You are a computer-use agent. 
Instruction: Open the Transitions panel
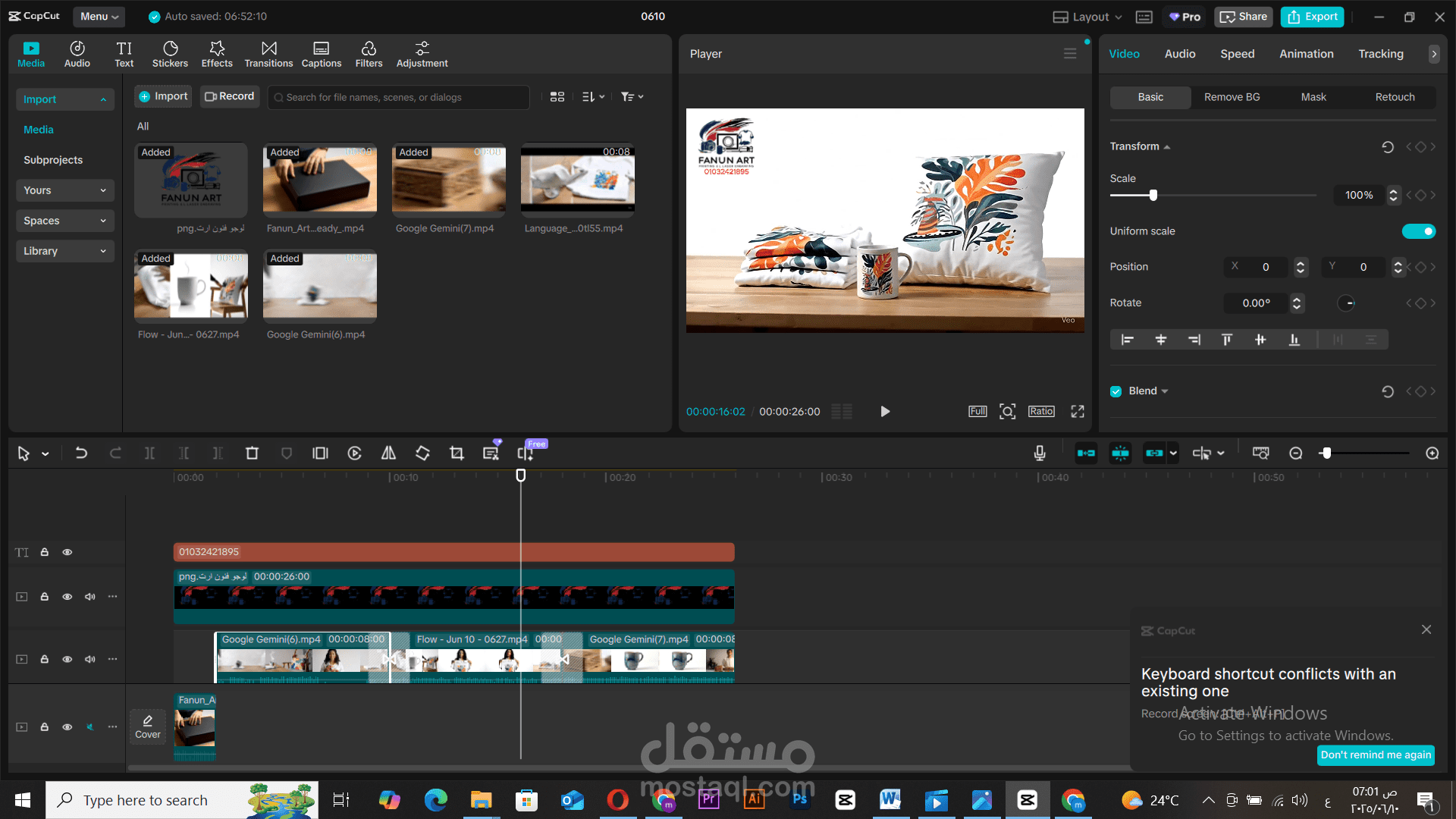[268, 54]
